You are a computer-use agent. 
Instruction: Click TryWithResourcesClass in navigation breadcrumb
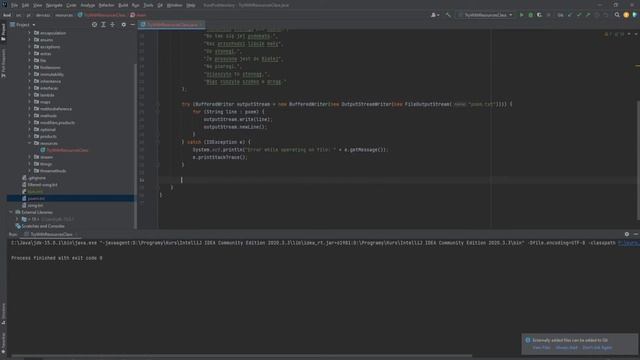click(102, 15)
